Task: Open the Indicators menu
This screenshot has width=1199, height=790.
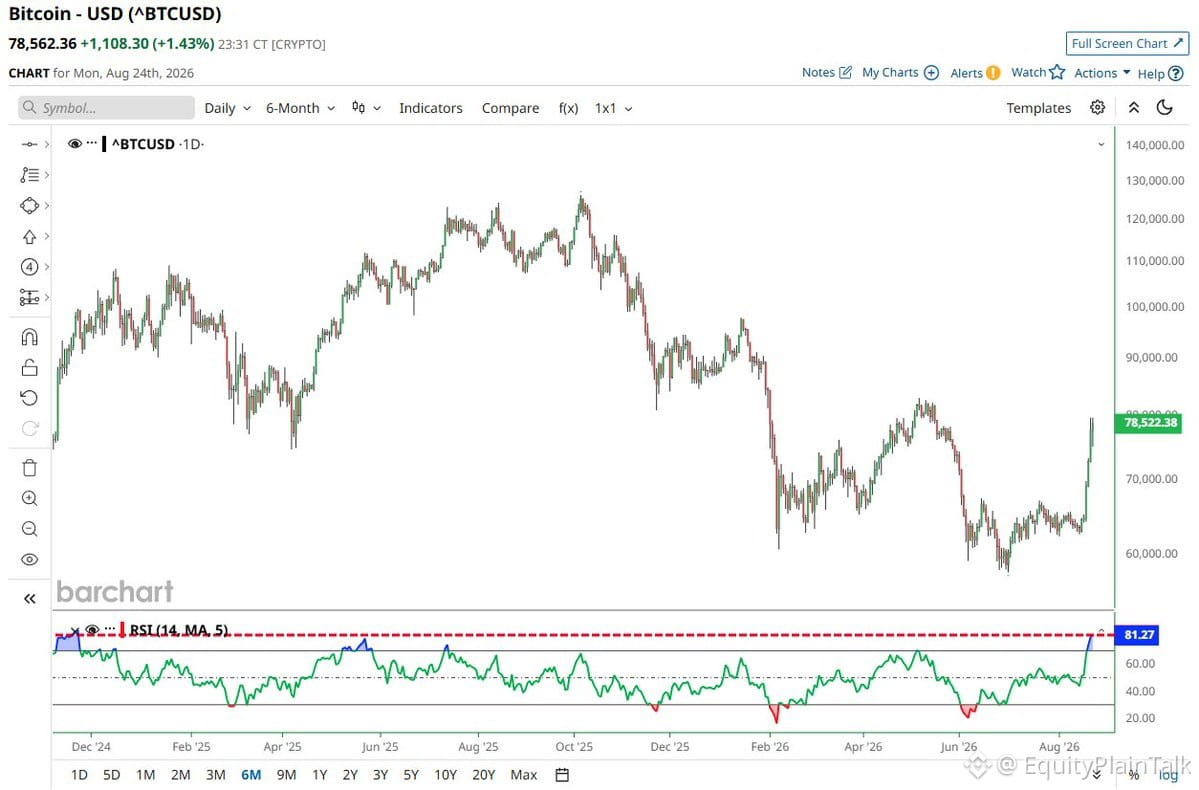Action: [x=431, y=108]
